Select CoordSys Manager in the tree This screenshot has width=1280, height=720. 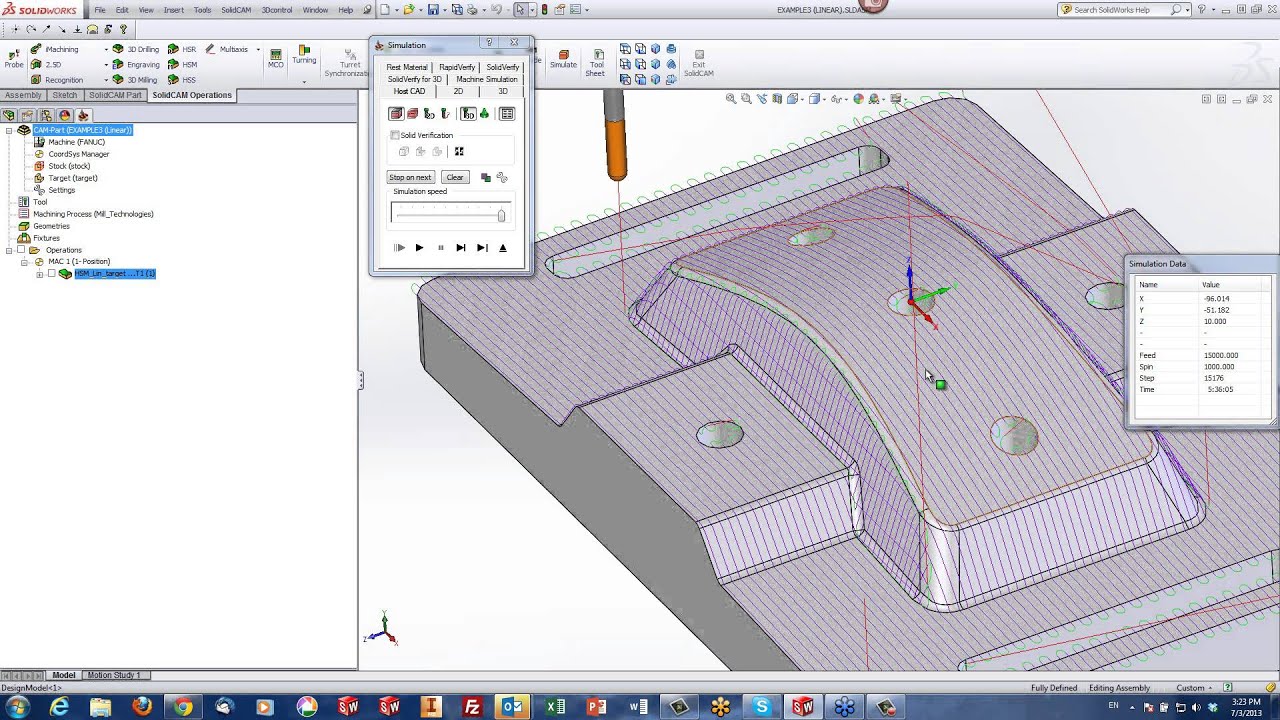point(79,154)
